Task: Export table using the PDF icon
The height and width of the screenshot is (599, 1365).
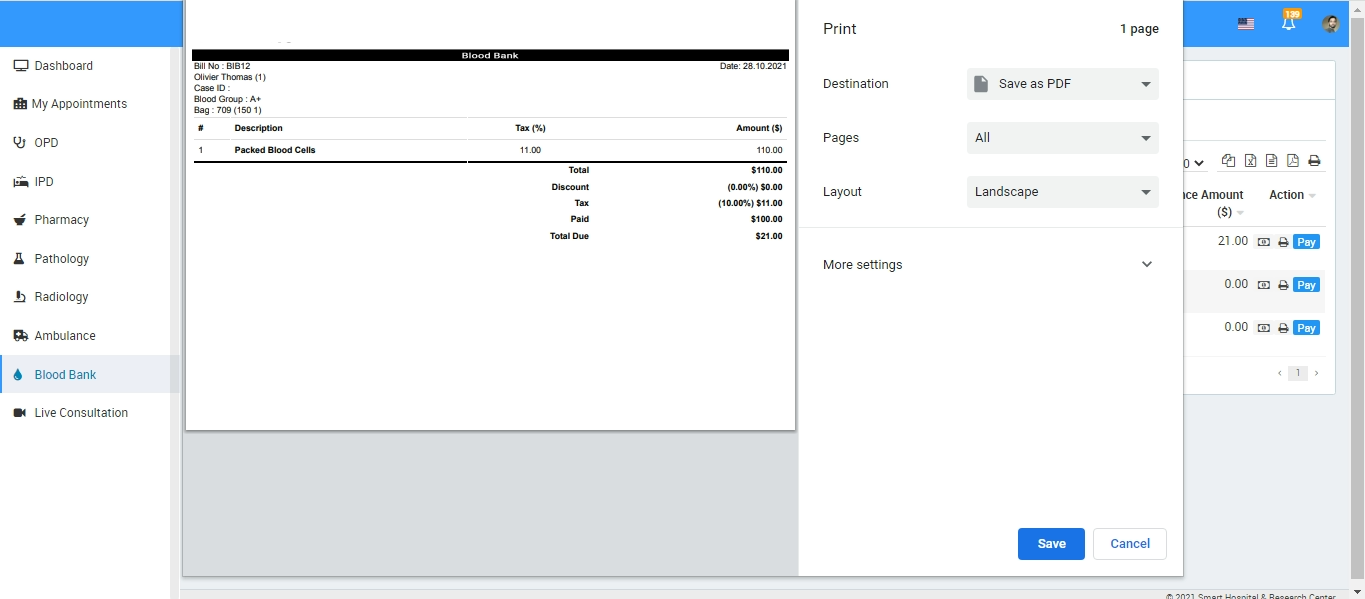Action: (1292, 161)
